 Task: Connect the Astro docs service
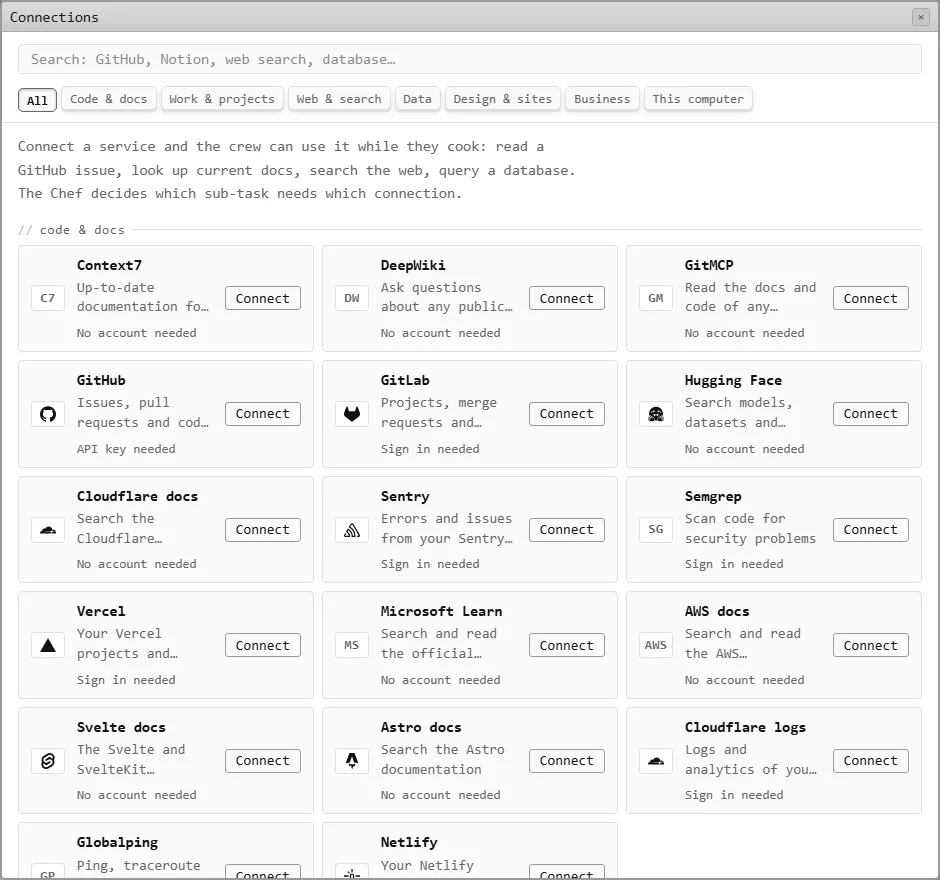tap(567, 761)
